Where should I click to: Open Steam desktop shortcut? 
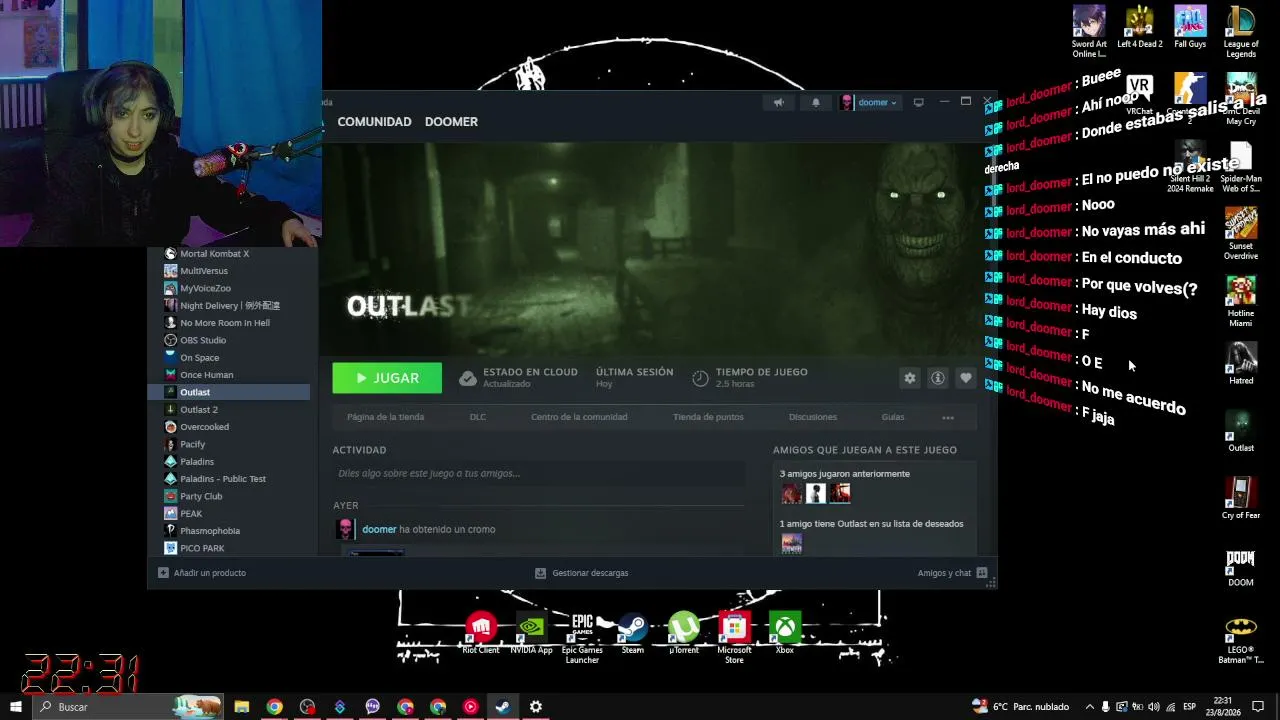click(x=633, y=634)
